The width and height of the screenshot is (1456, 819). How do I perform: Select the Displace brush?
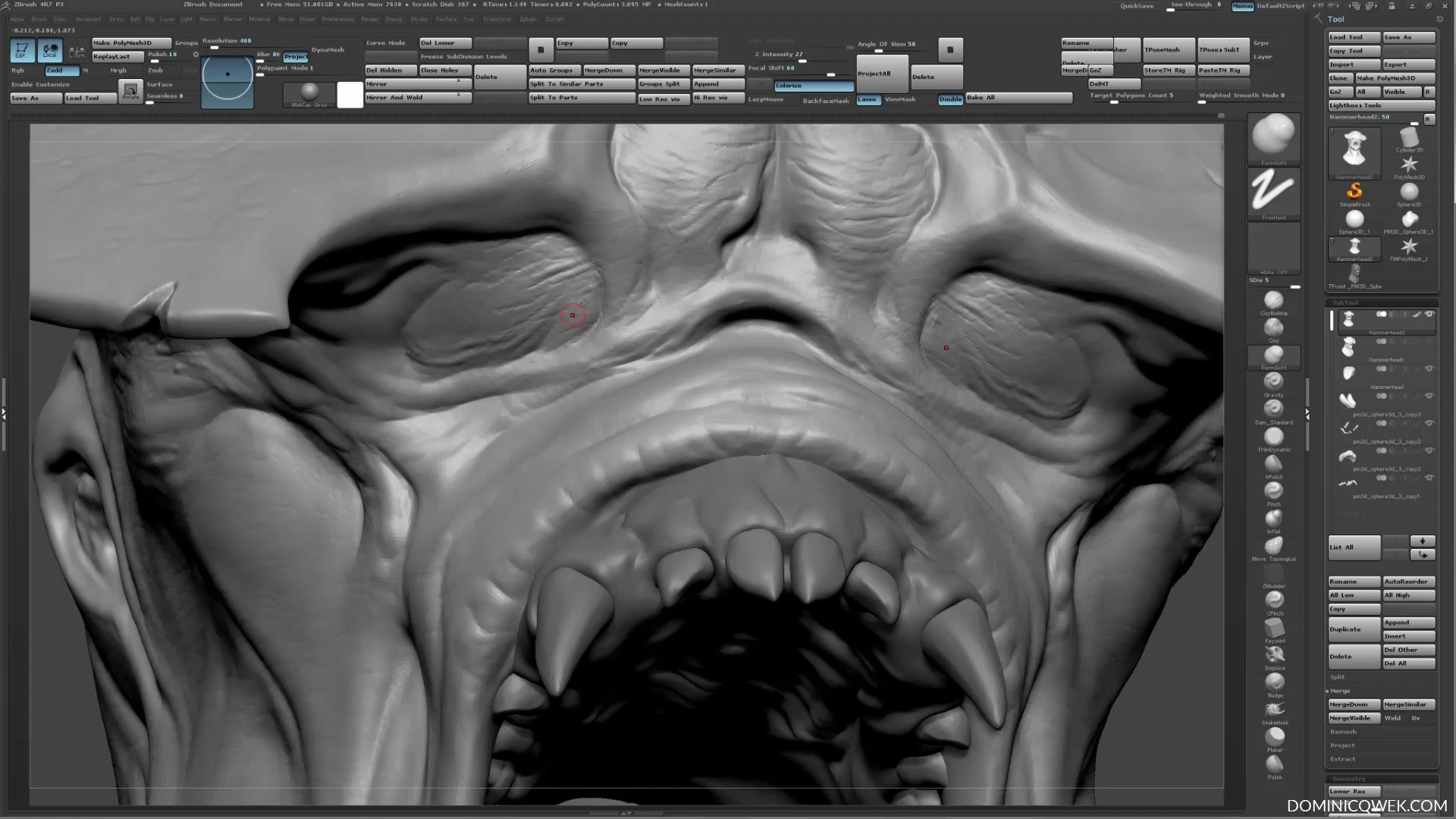(1274, 657)
